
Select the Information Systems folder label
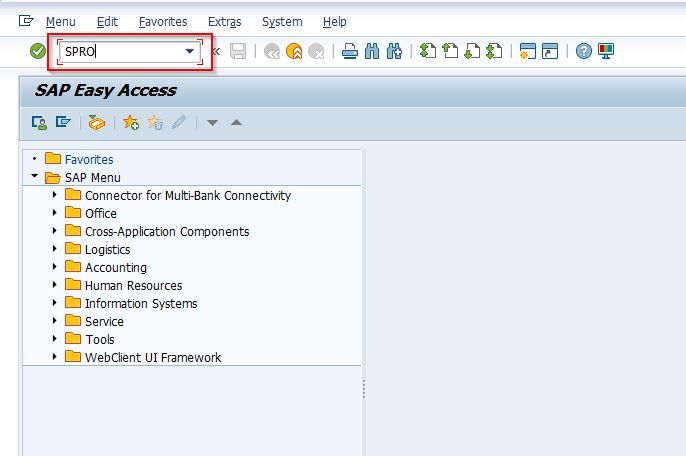pyautogui.click(x=141, y=303)
